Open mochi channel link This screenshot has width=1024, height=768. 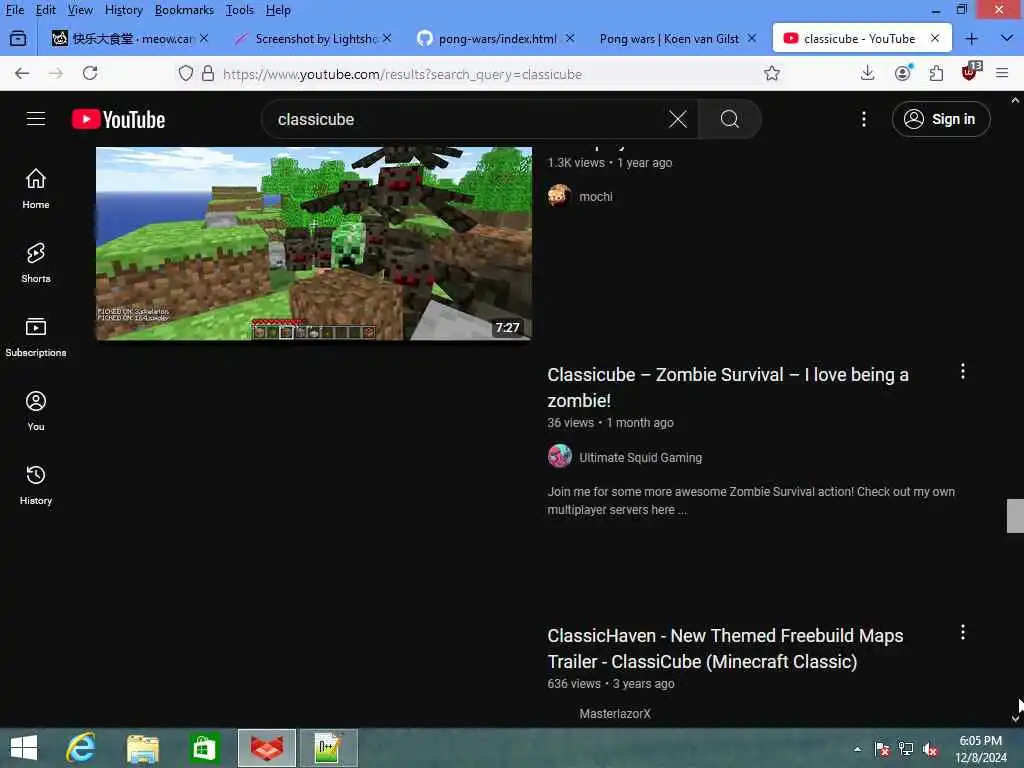[x=596, y=197]
